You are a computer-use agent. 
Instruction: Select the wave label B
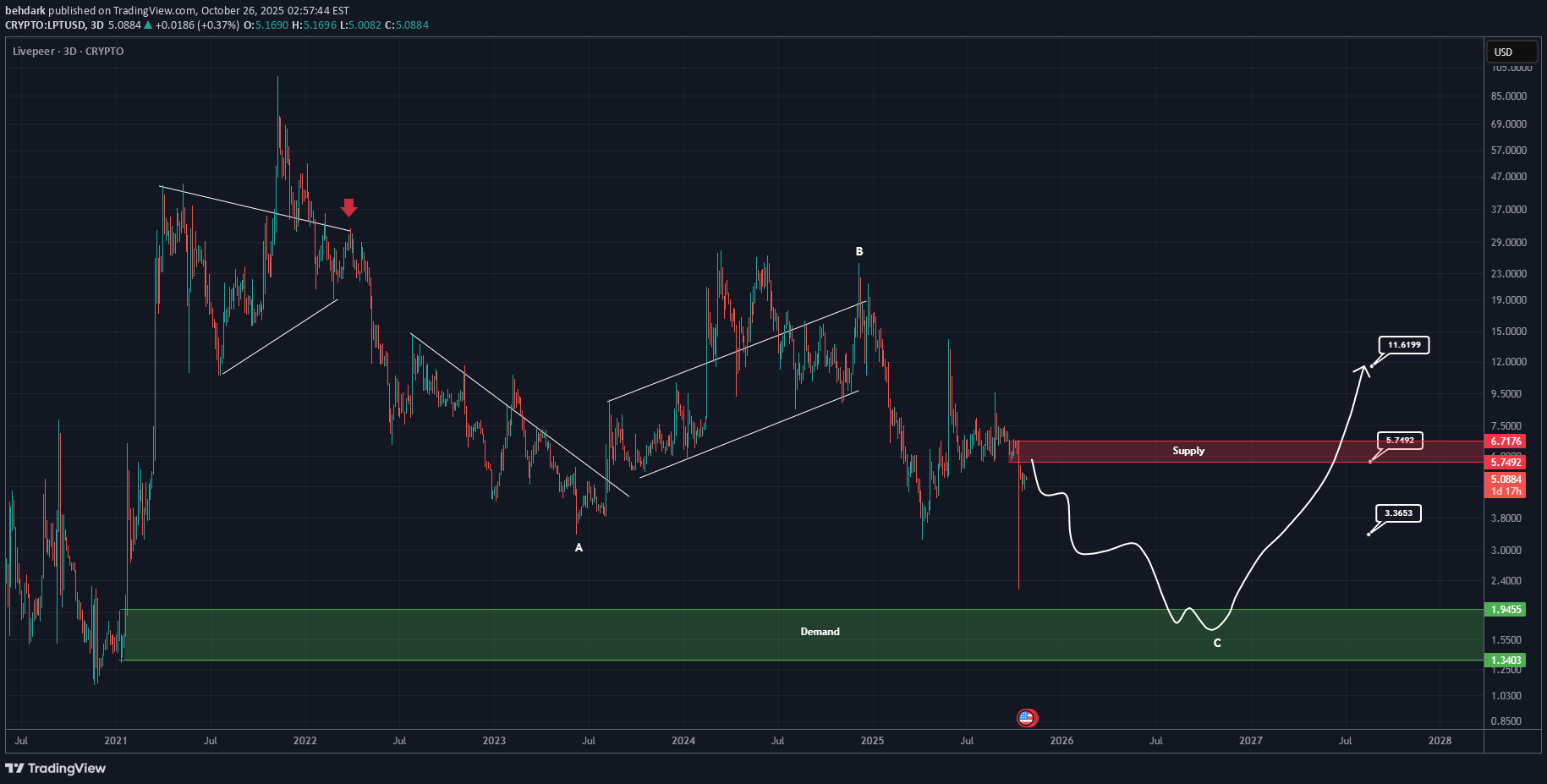859,251
